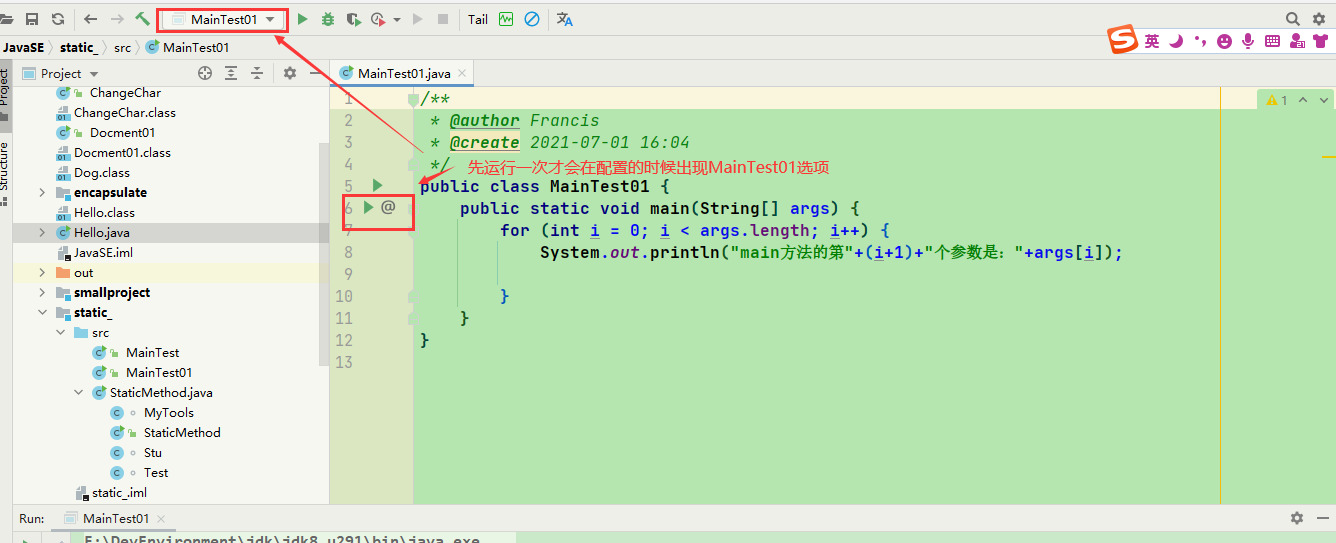Click the Expand All icon in the Project panel
Image resolution: width=1336 pixels, height=543 pixels.
[232, 73]
